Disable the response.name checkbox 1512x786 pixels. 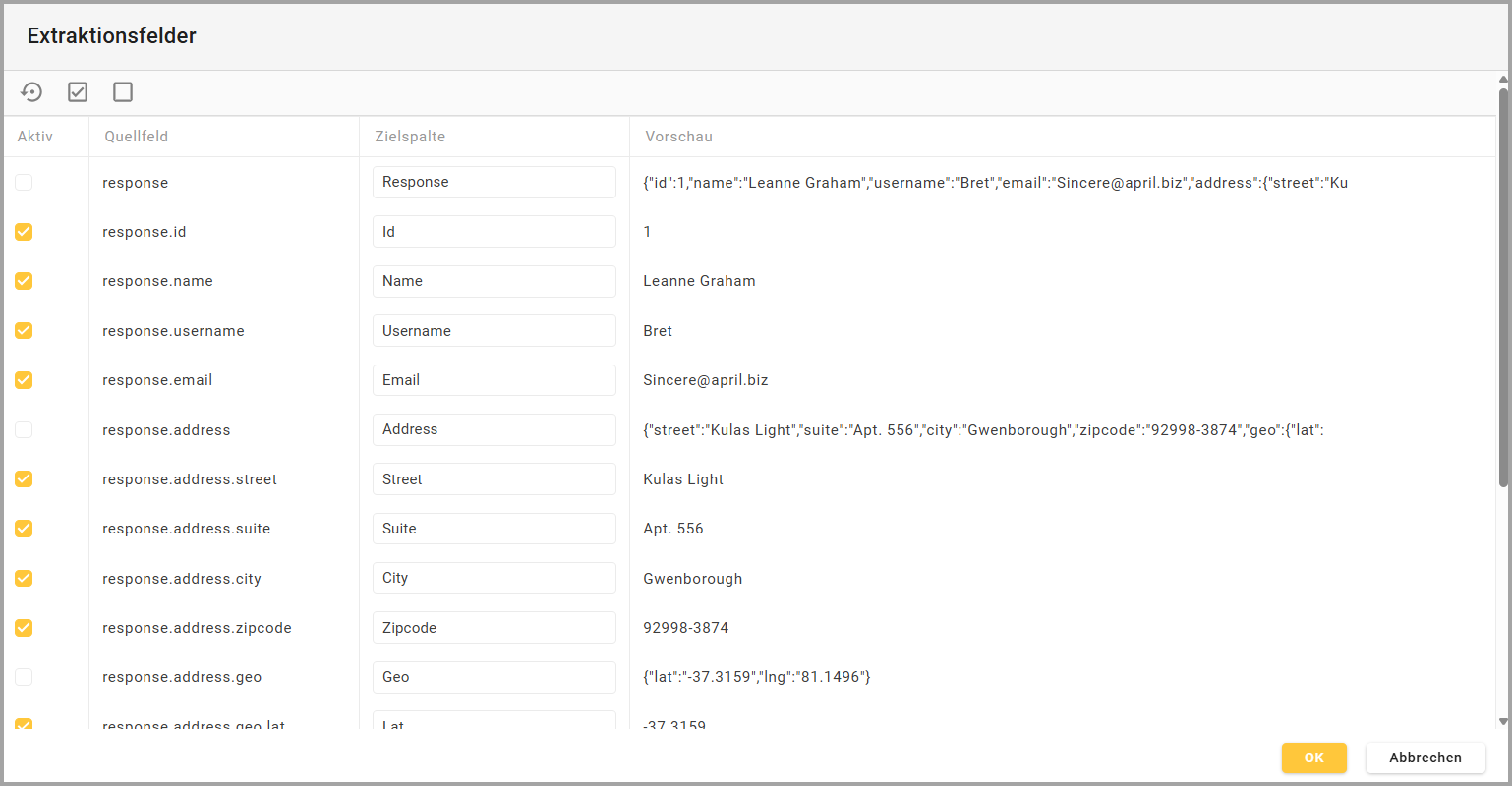[24, 281]
